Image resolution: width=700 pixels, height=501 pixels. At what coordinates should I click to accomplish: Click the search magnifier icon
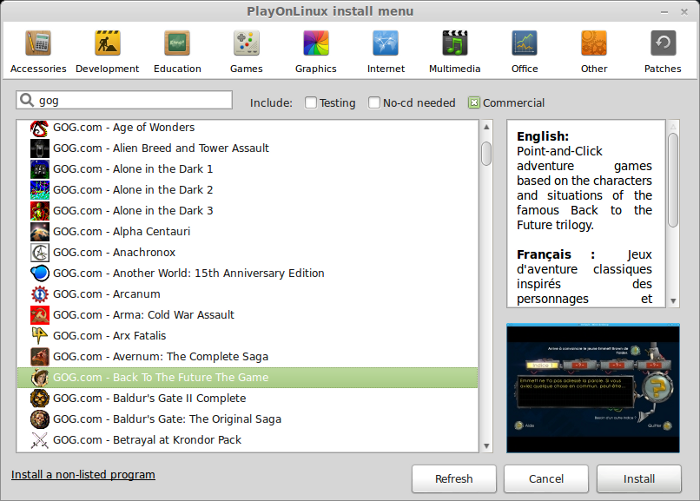pos(27,100)
